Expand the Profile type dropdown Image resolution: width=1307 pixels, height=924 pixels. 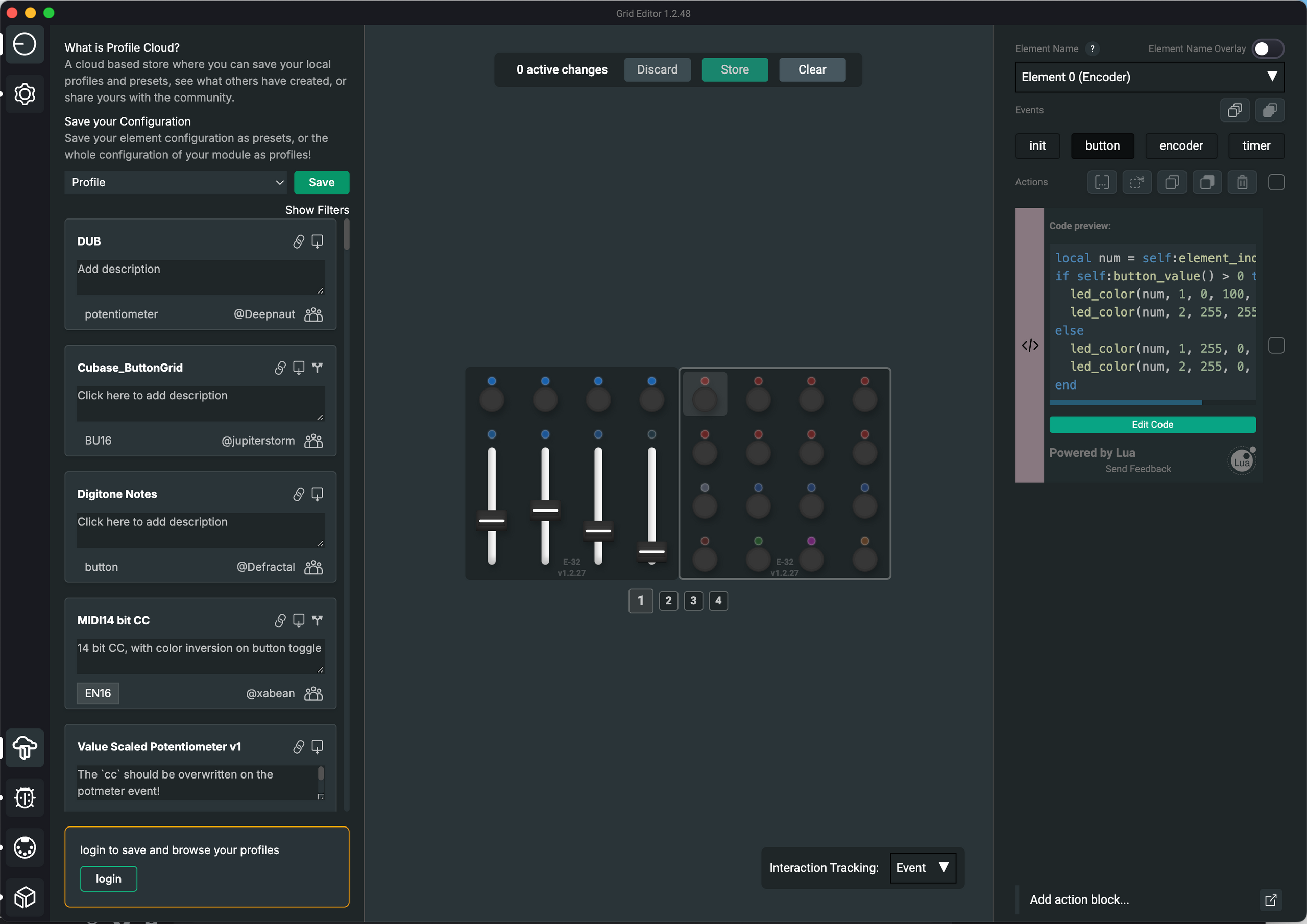(176, 183)
